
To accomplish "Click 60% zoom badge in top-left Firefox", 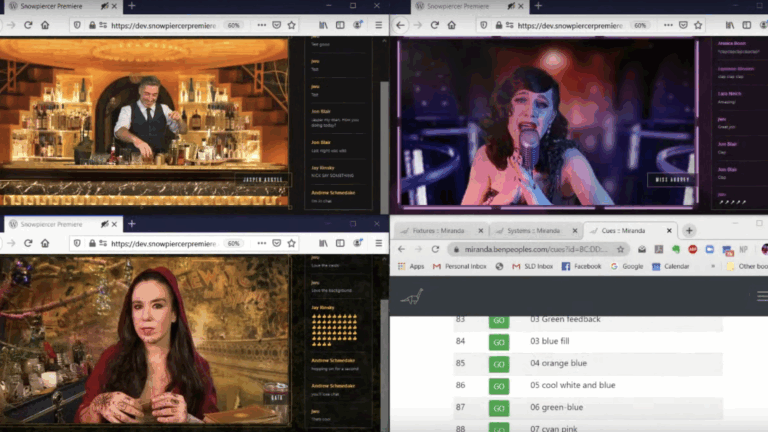I will click(234, 25).
